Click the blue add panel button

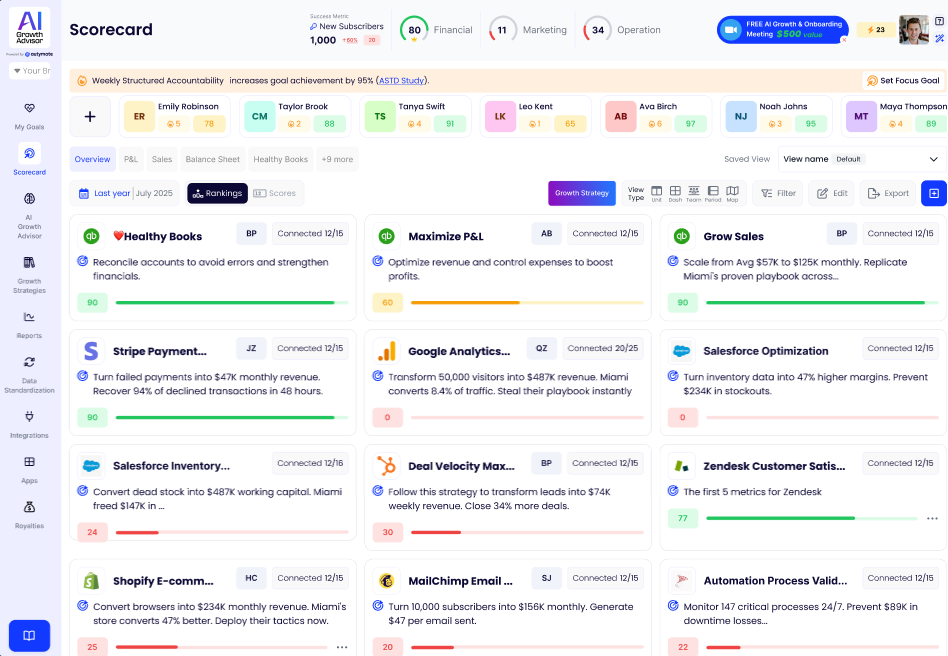933,193
